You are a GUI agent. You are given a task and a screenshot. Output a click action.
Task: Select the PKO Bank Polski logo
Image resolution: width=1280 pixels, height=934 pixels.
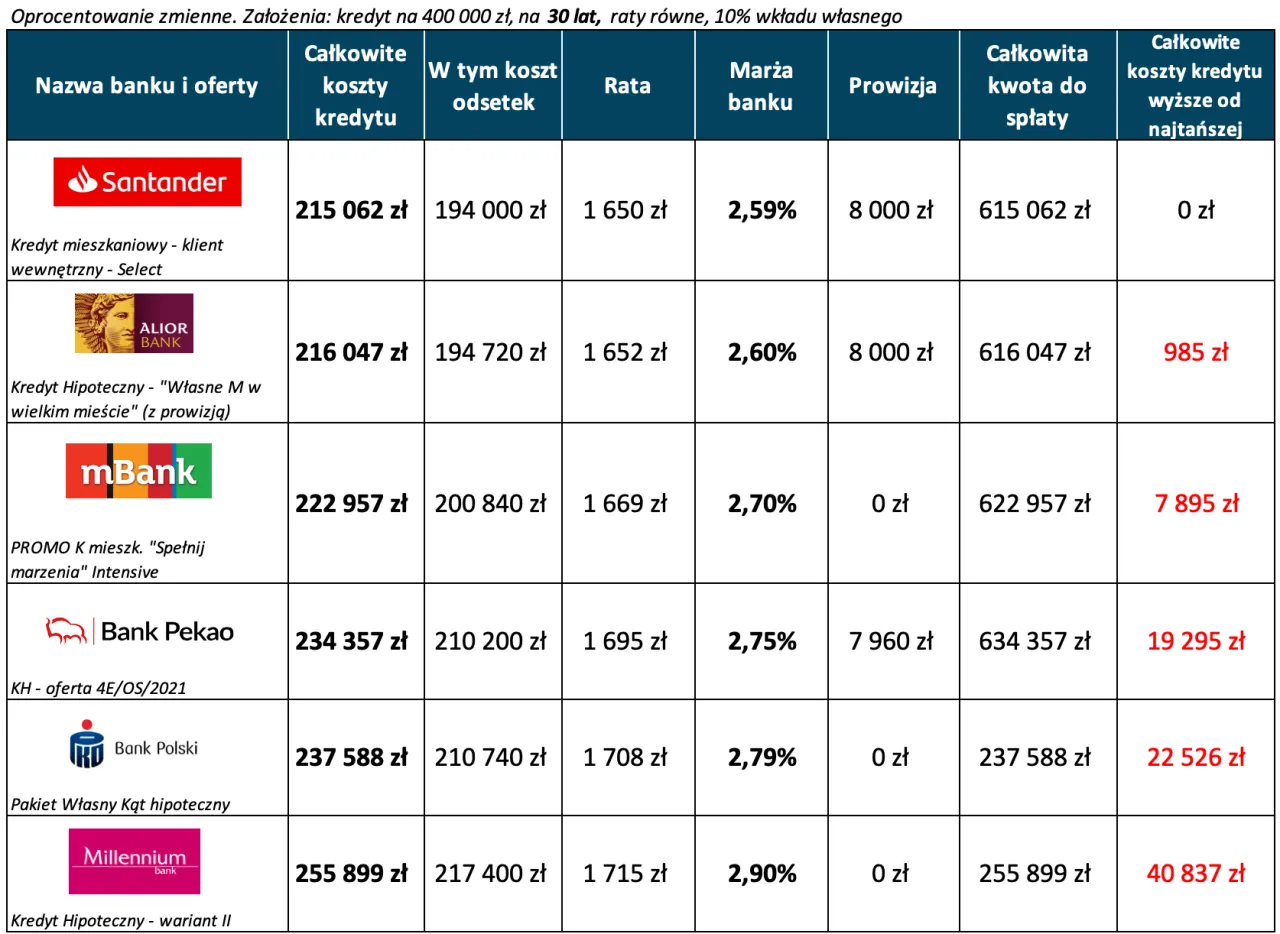[134, 749]
